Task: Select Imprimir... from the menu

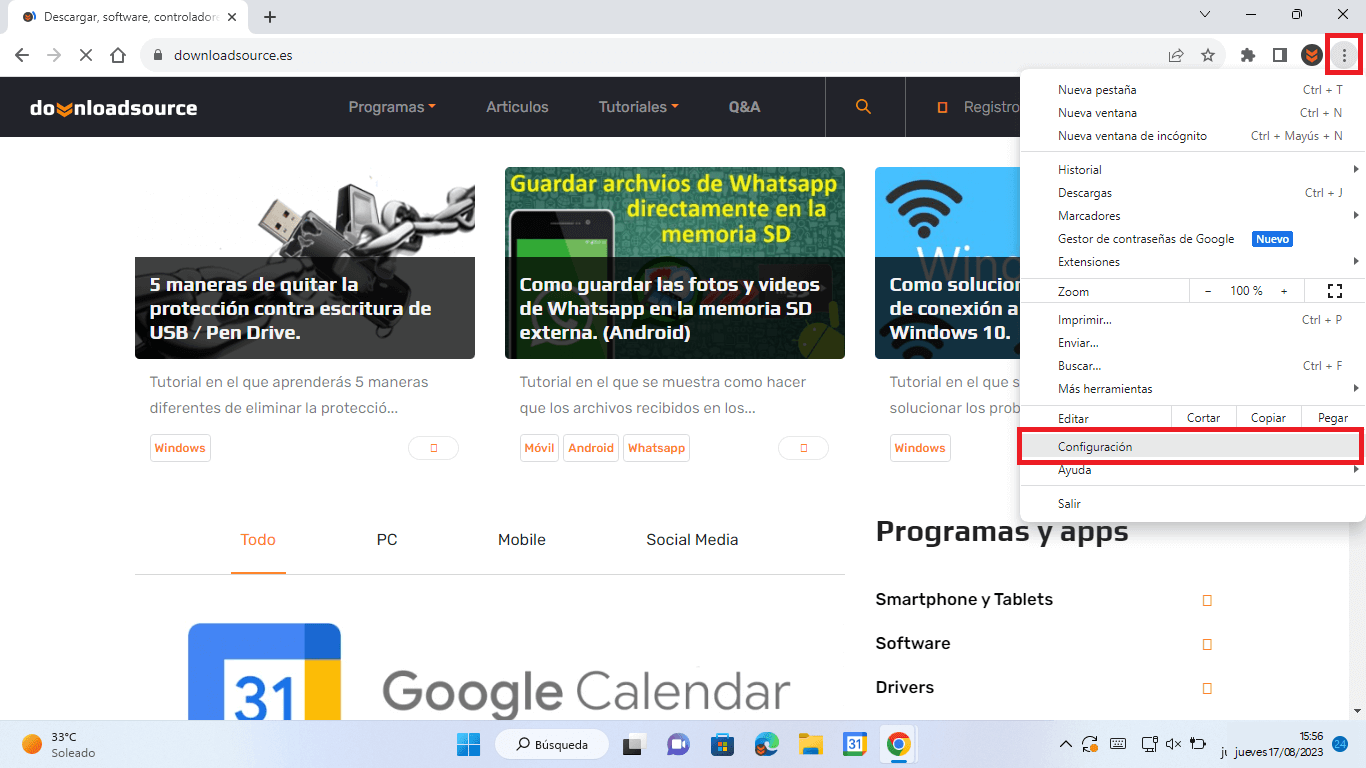Action: [x=1192, y=320]
